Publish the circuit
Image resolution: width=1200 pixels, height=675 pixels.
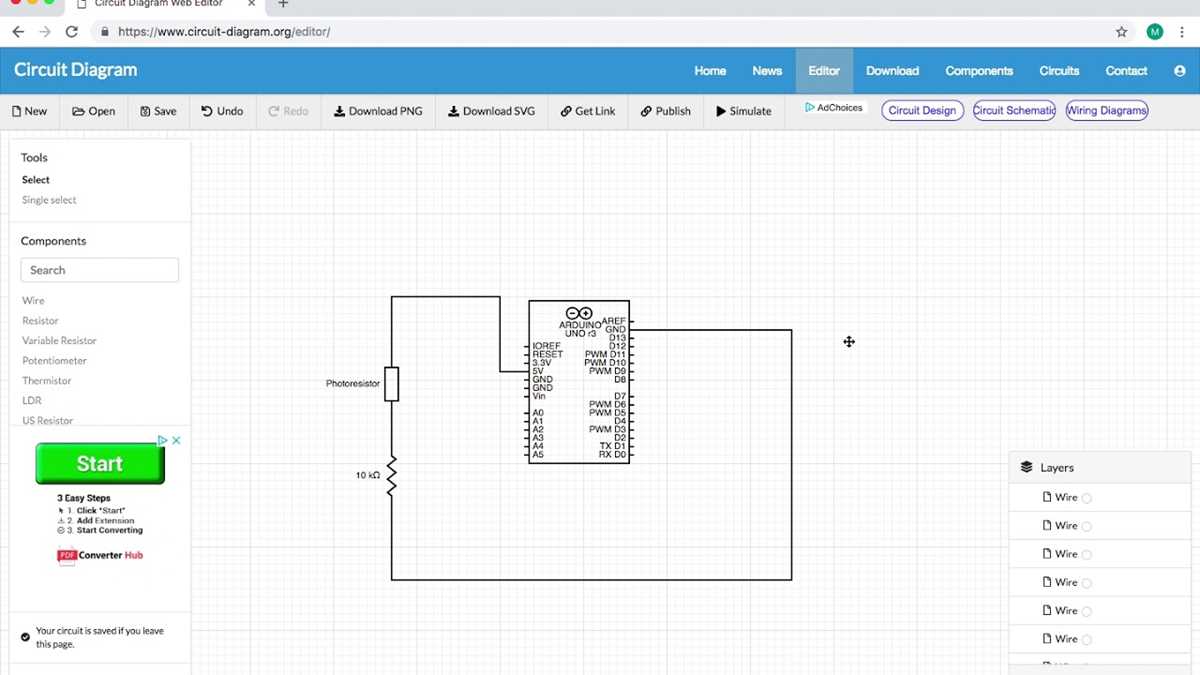666,111
